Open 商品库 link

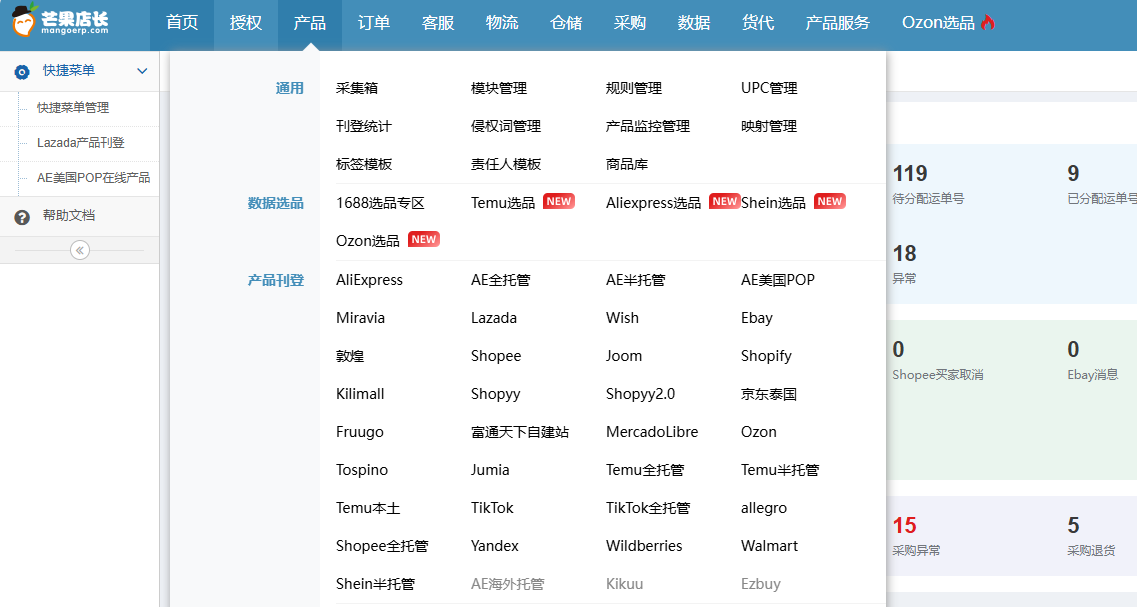pos(627,165)
